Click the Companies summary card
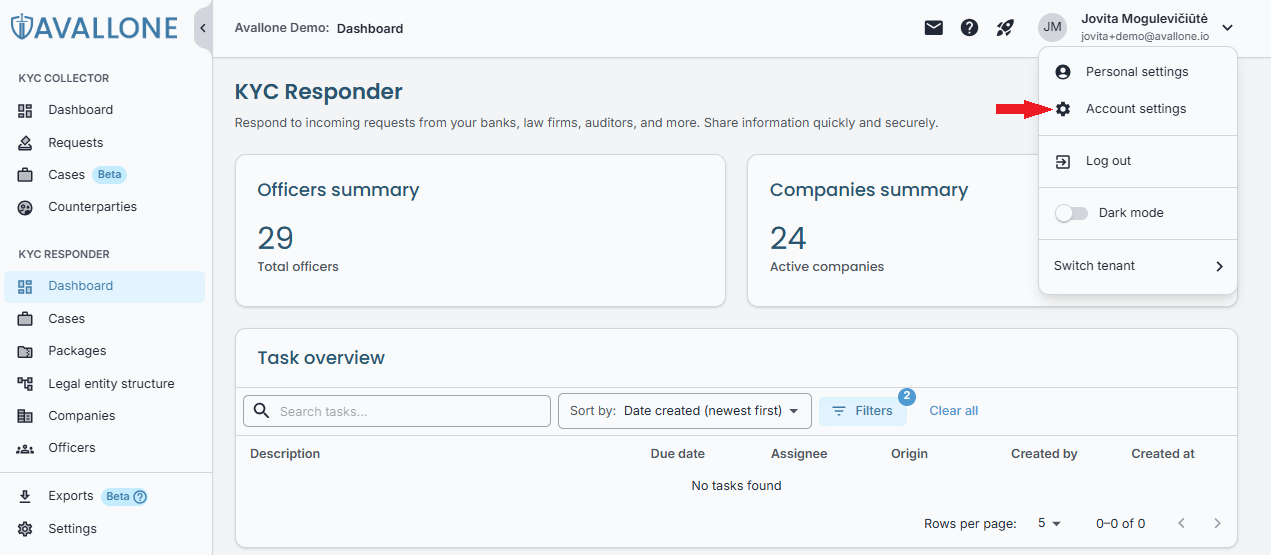Screen dimensions: 1271x555 pyautogui.click(x=992, y=230)
